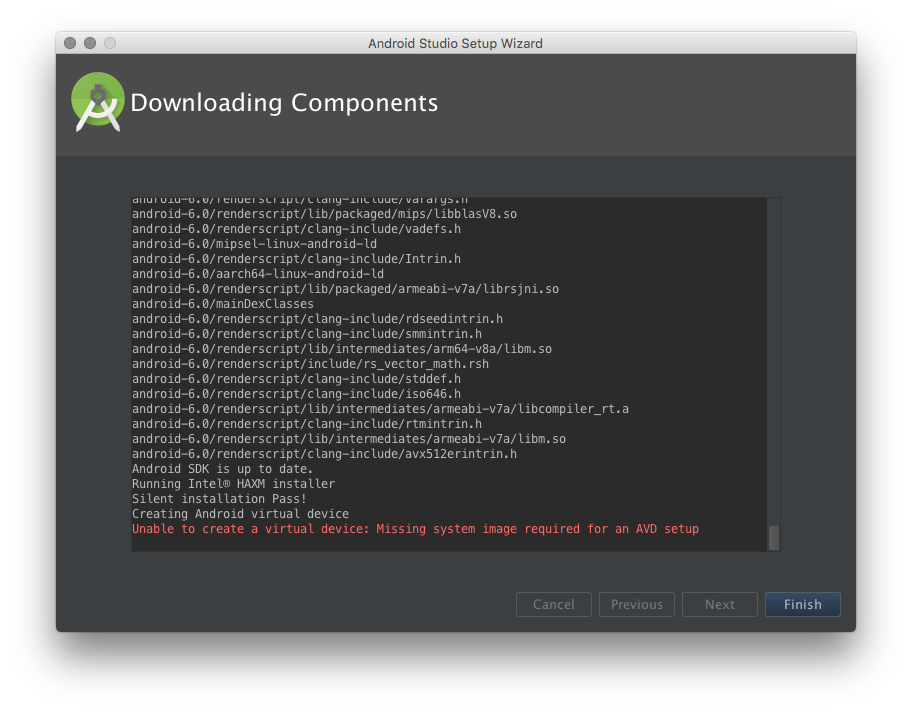Click the iso646.h log line

(x=296, y=394)
